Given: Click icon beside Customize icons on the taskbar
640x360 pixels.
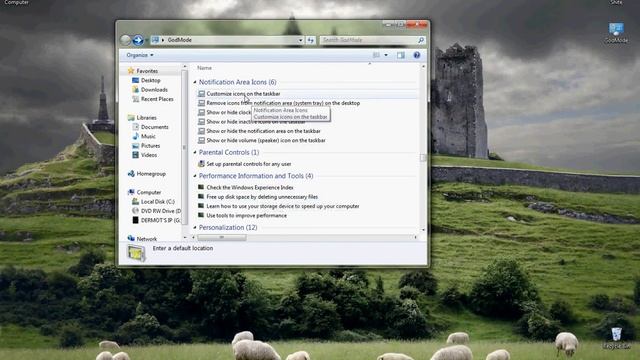Looking at the screenshot, I should click(201, 94).
